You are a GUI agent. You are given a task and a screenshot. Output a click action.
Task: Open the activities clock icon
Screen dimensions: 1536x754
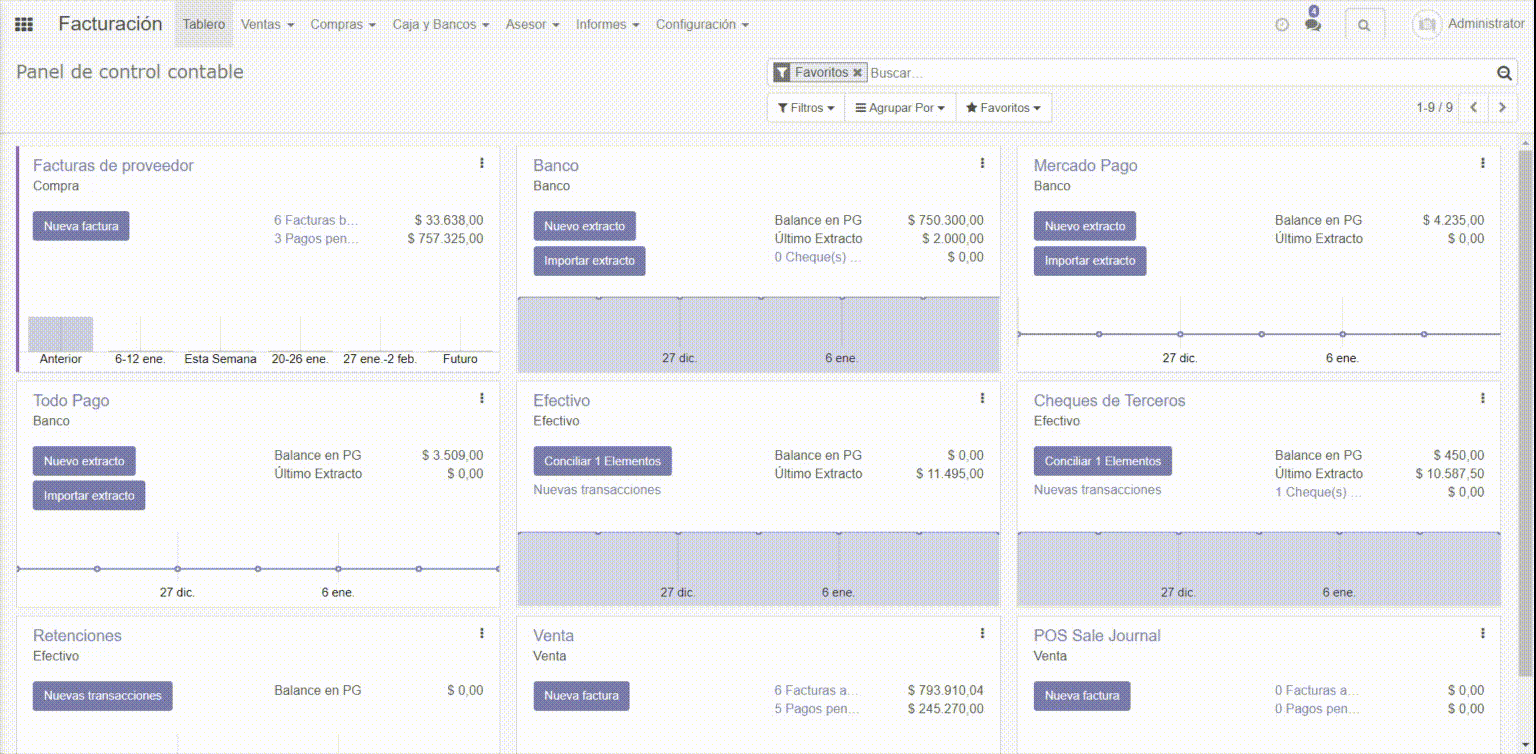click(x=1282, y=25)
